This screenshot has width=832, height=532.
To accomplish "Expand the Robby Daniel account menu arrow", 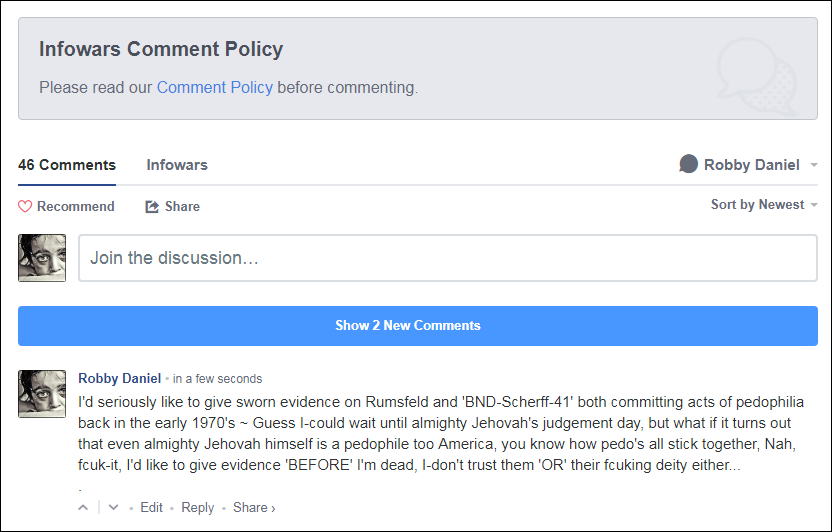I will [x=814, y=165].
